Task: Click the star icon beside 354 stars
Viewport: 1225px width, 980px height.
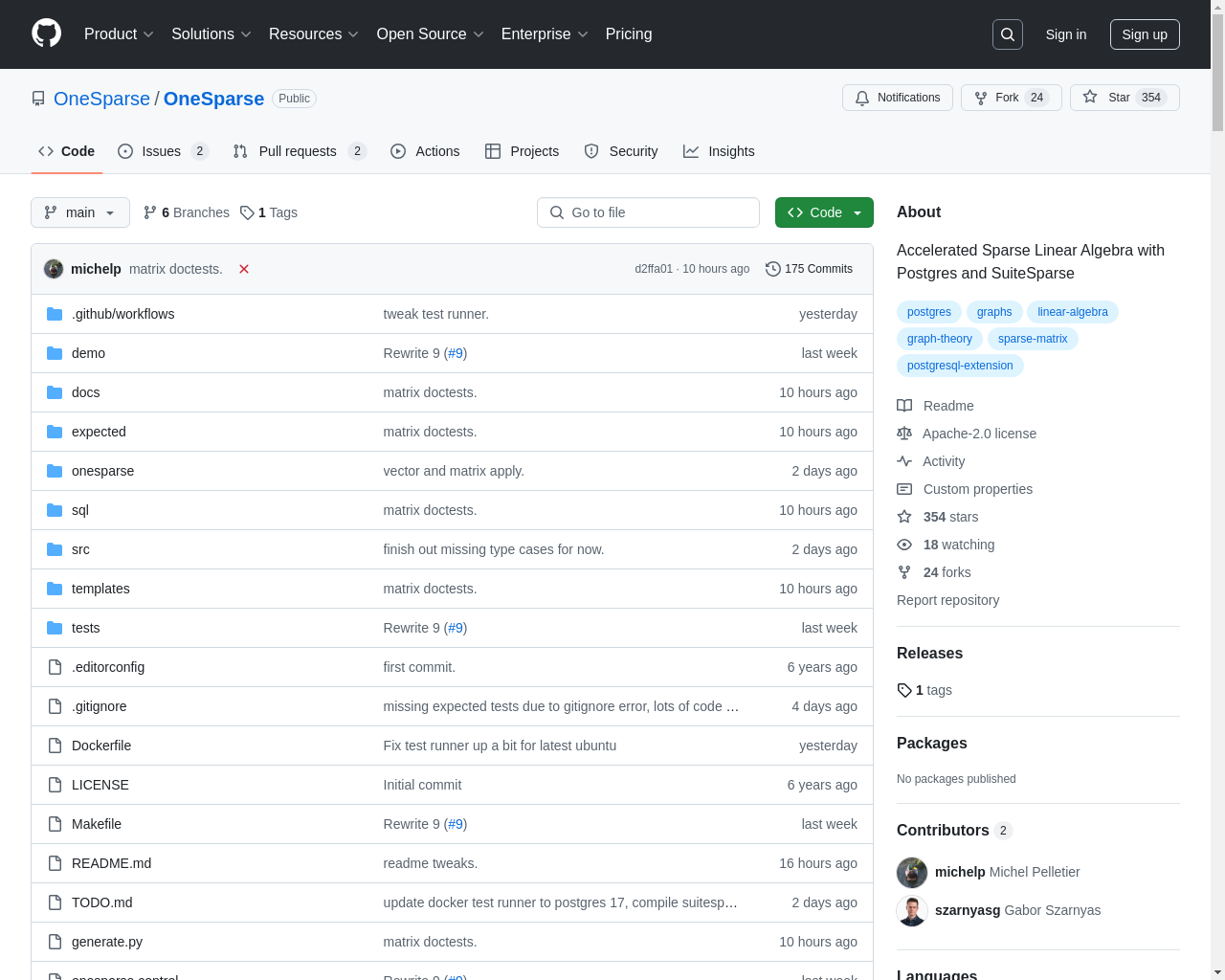Action: (904, 517)
